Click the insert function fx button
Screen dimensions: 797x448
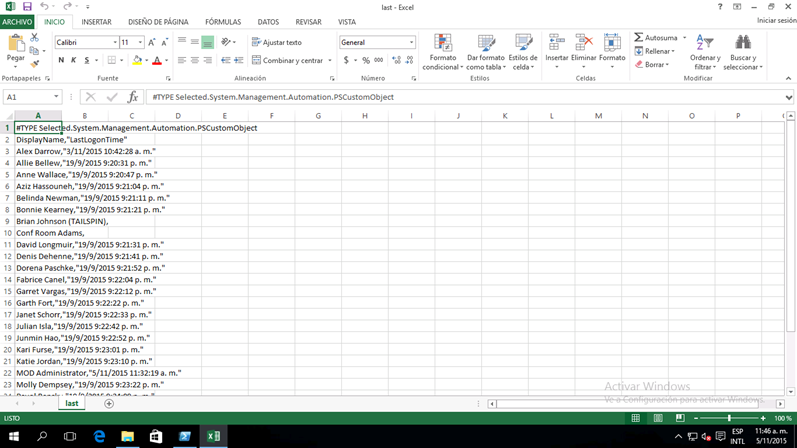pos(133,97)
